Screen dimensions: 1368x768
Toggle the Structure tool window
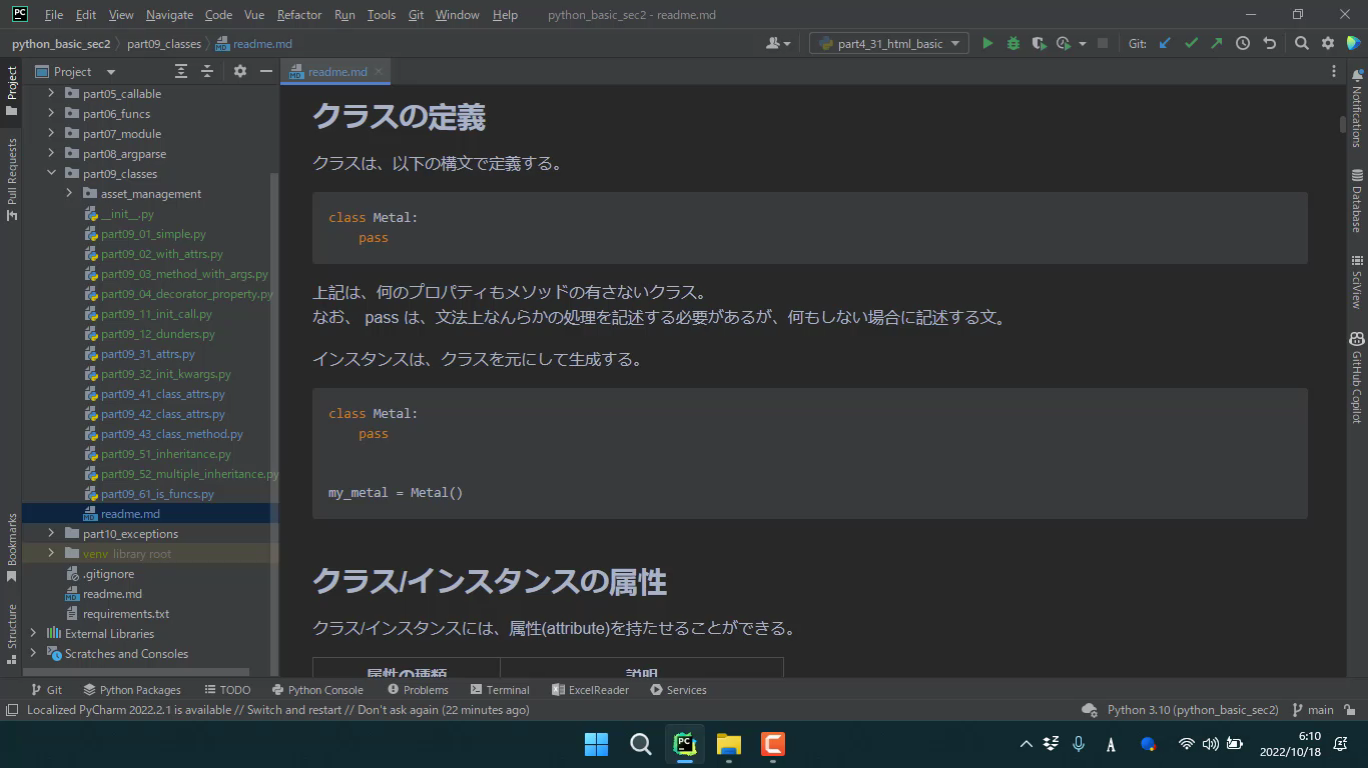click(12, 632)
